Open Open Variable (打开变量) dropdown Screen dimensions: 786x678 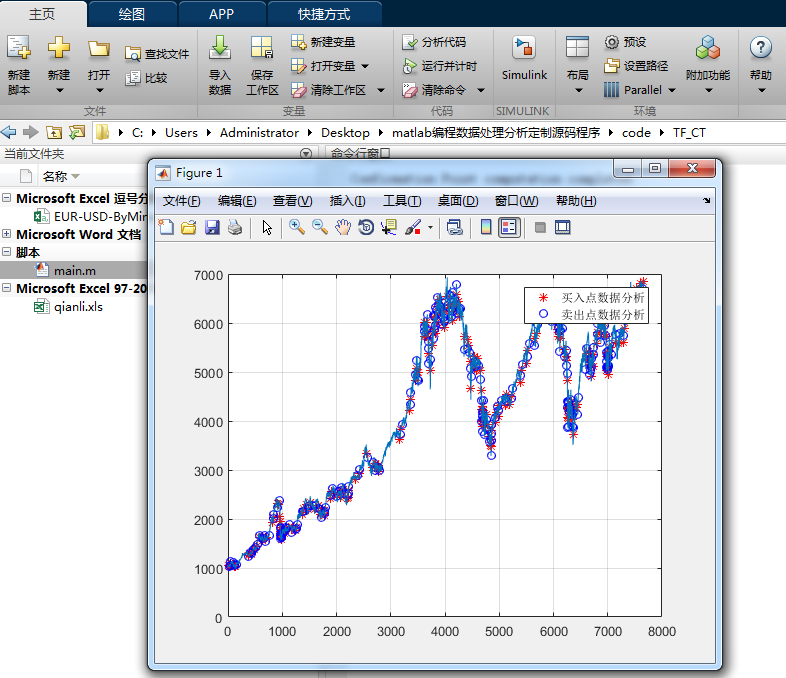[365, 66]
